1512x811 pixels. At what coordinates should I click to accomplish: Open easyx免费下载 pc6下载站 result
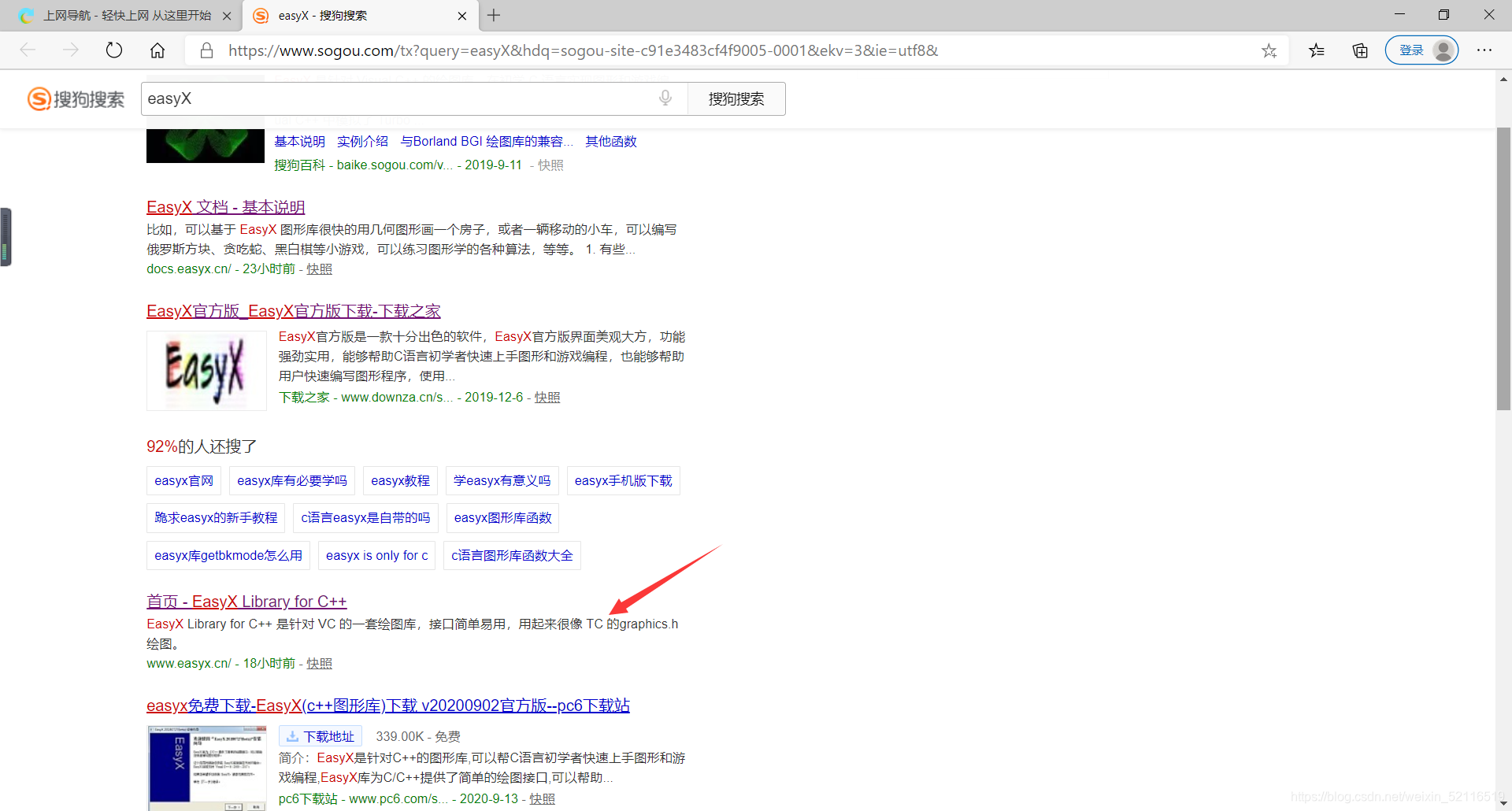(388, 705)
